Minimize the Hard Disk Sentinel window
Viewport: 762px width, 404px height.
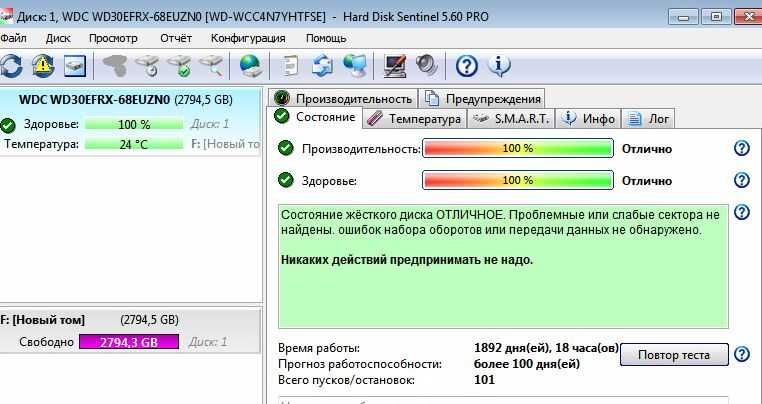pos(684,17)
